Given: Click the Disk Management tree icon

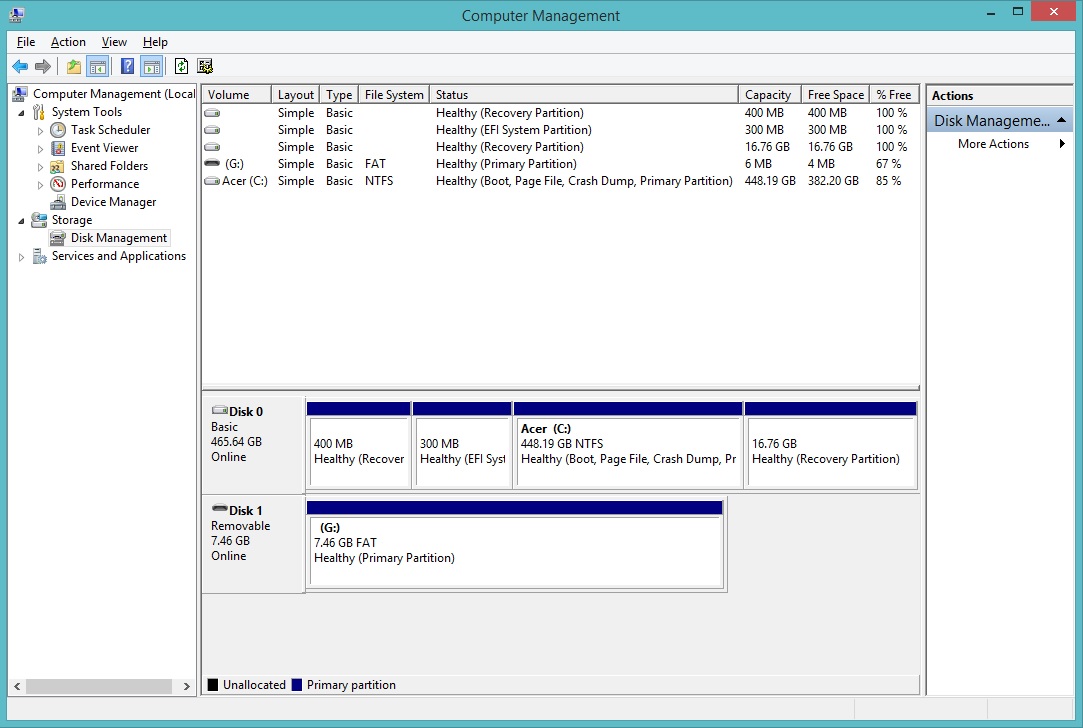Looking at the screenshot, I should click(x=58, y=238).
